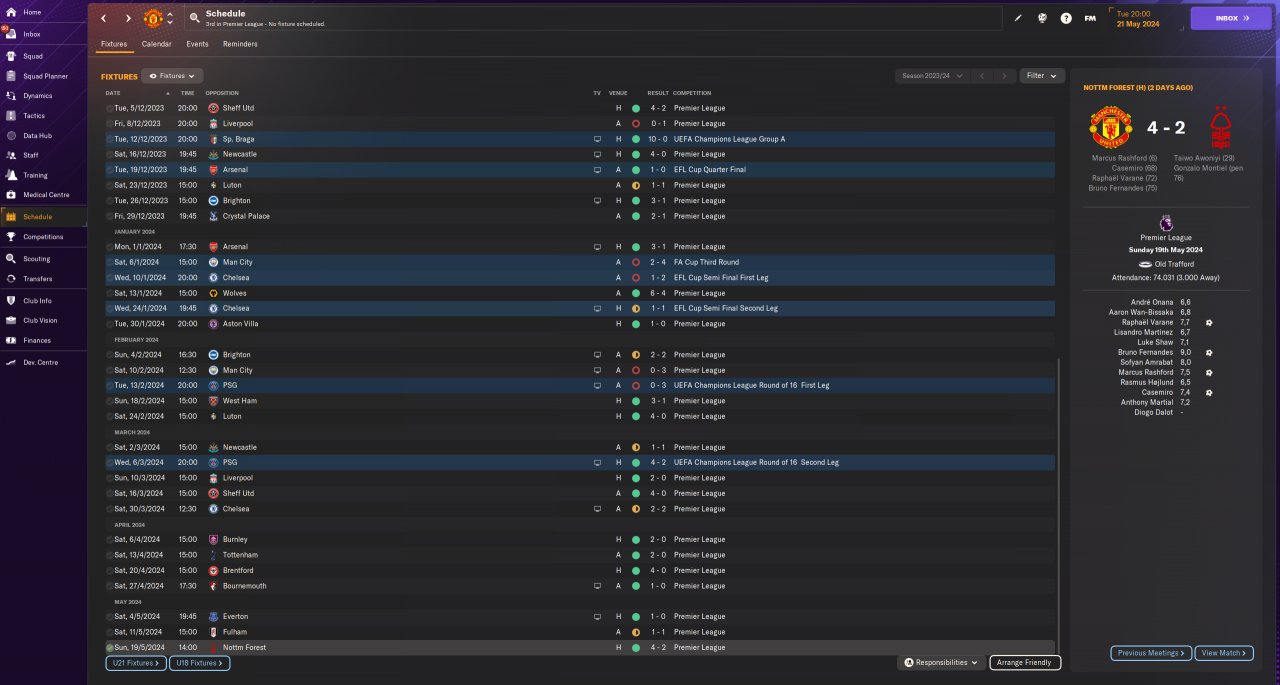The image size is (1280, 685).
Task: Click the purple Inbox continue button
Action: (x=1230, y=18)
